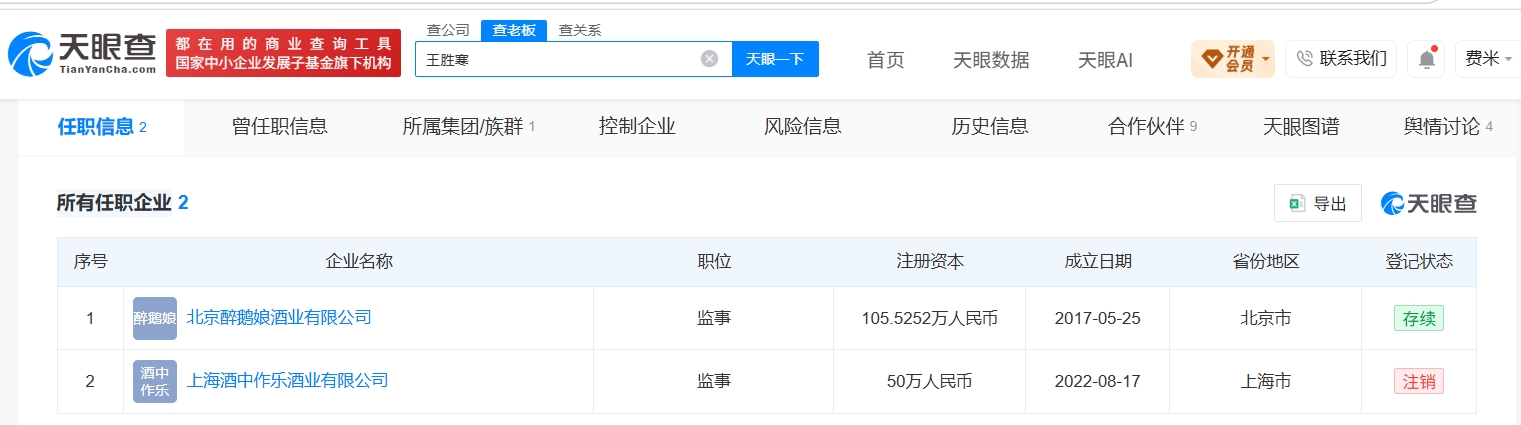
Task: Open 上海酒中作乐酒业有限公司 company link
Action: 287,381
